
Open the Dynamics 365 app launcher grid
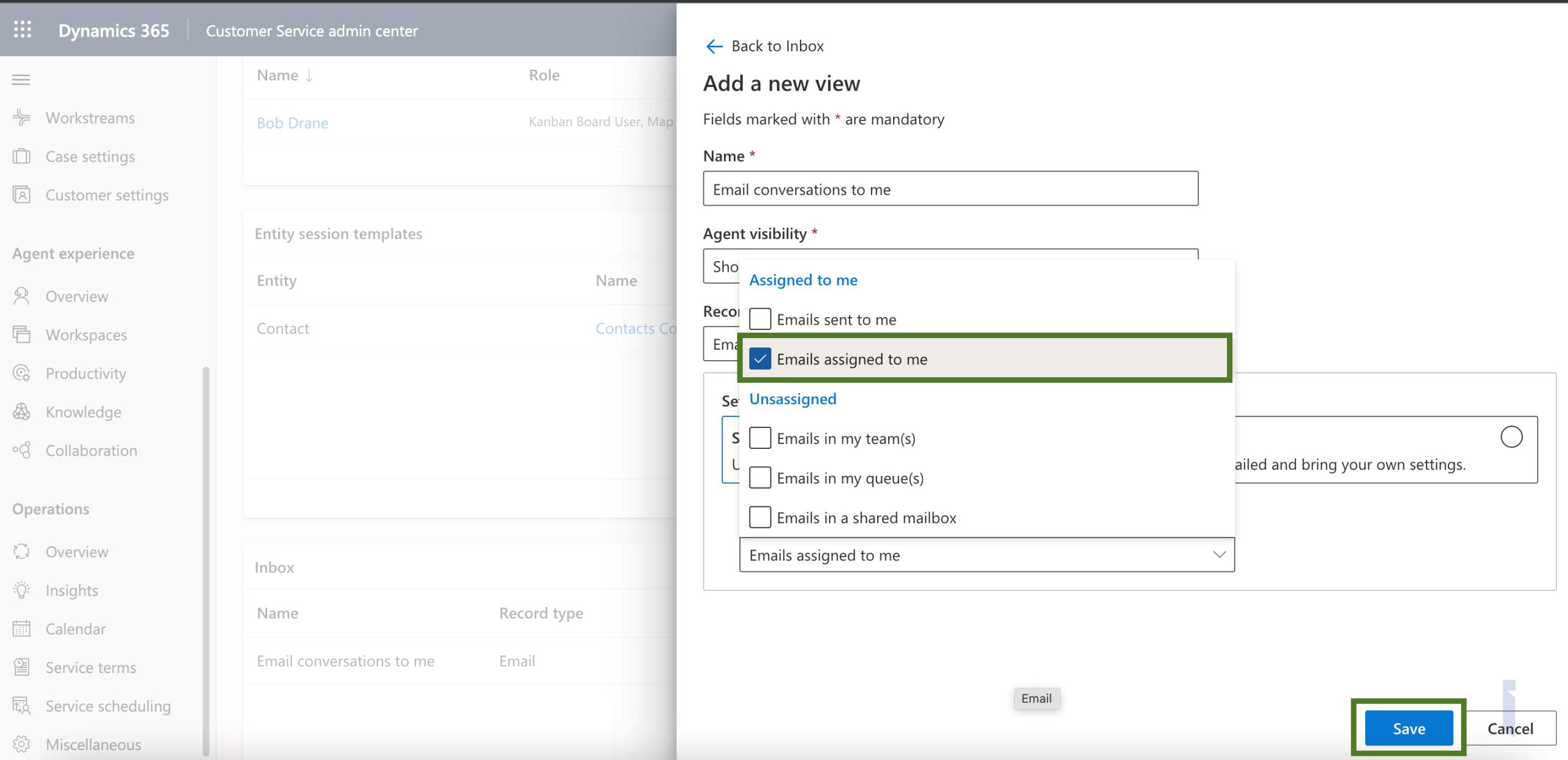[x=23, y=29]
